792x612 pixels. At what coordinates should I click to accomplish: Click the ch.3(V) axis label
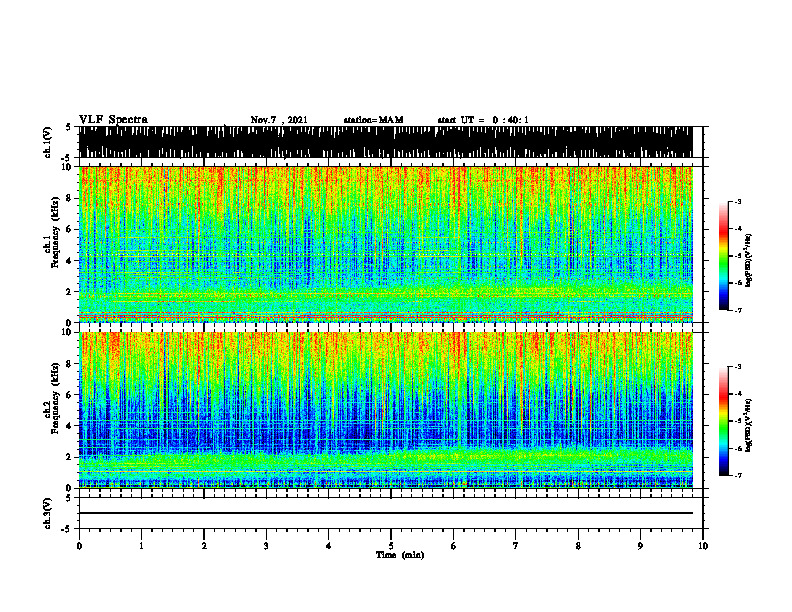(48, 513)
